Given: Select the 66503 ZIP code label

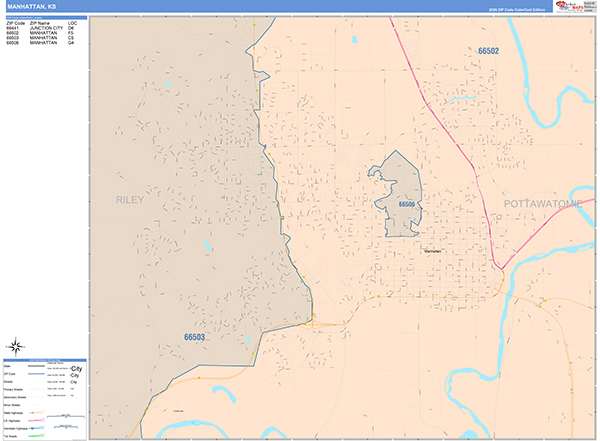Looking at the screenshot, I should tap(193, 338).
